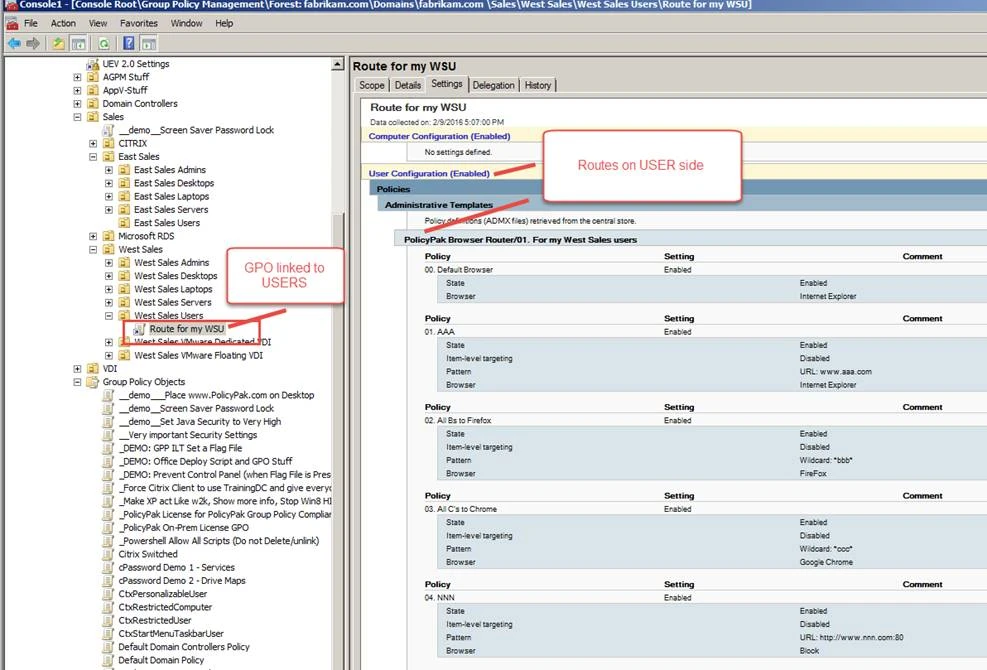Click the blue Help toolbar icon
Screen dimensions: 987x670
[x=129, y=43]
